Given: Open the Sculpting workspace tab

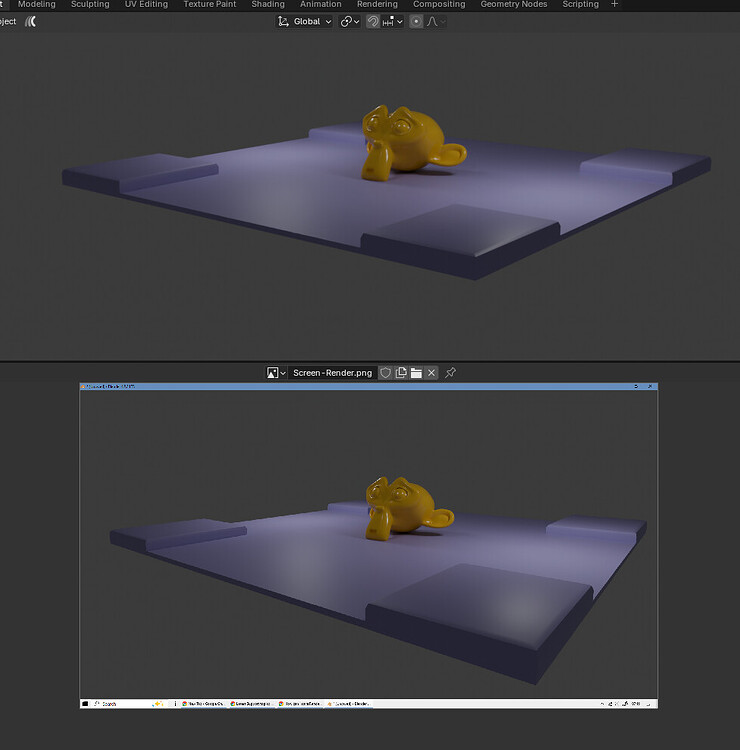Looking at the screenshot, I should (90, 4).
